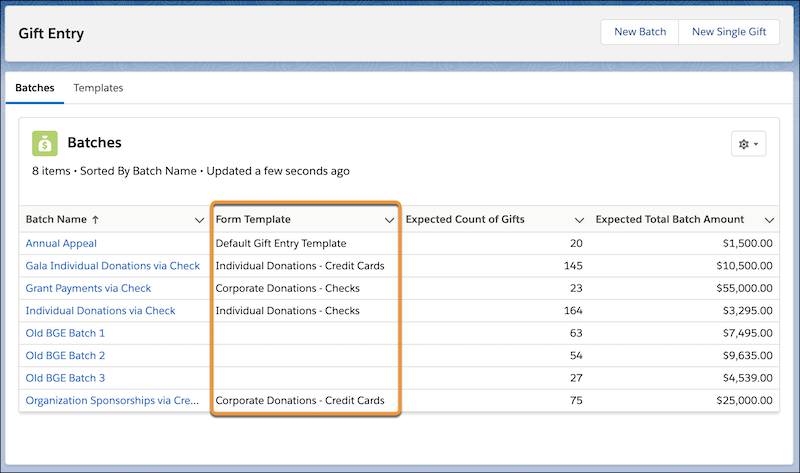The image size is (800, 473).
Task: Click the Default Gift Entry Template cell
Action: (x=281, y=243)
